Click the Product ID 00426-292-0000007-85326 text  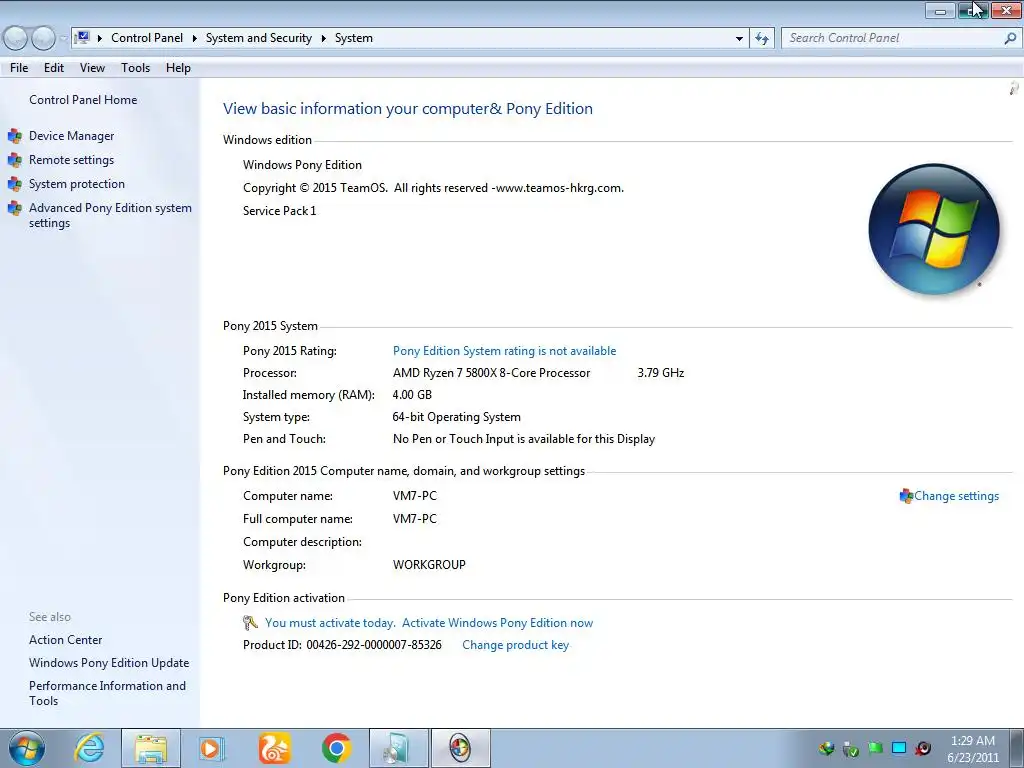342,645
